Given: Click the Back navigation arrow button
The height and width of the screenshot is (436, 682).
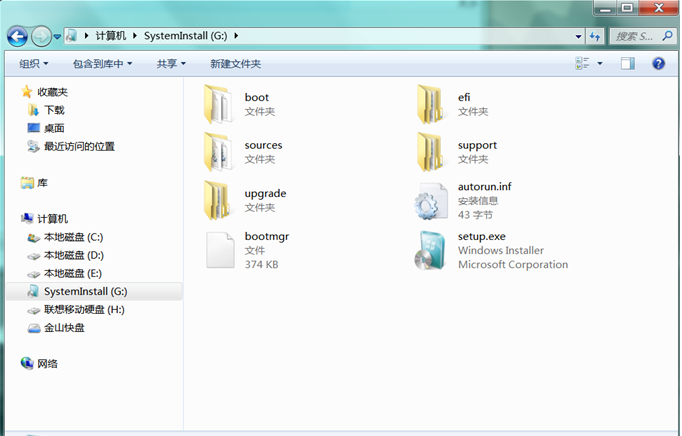Looking at the screenshot, I should 17,36.
